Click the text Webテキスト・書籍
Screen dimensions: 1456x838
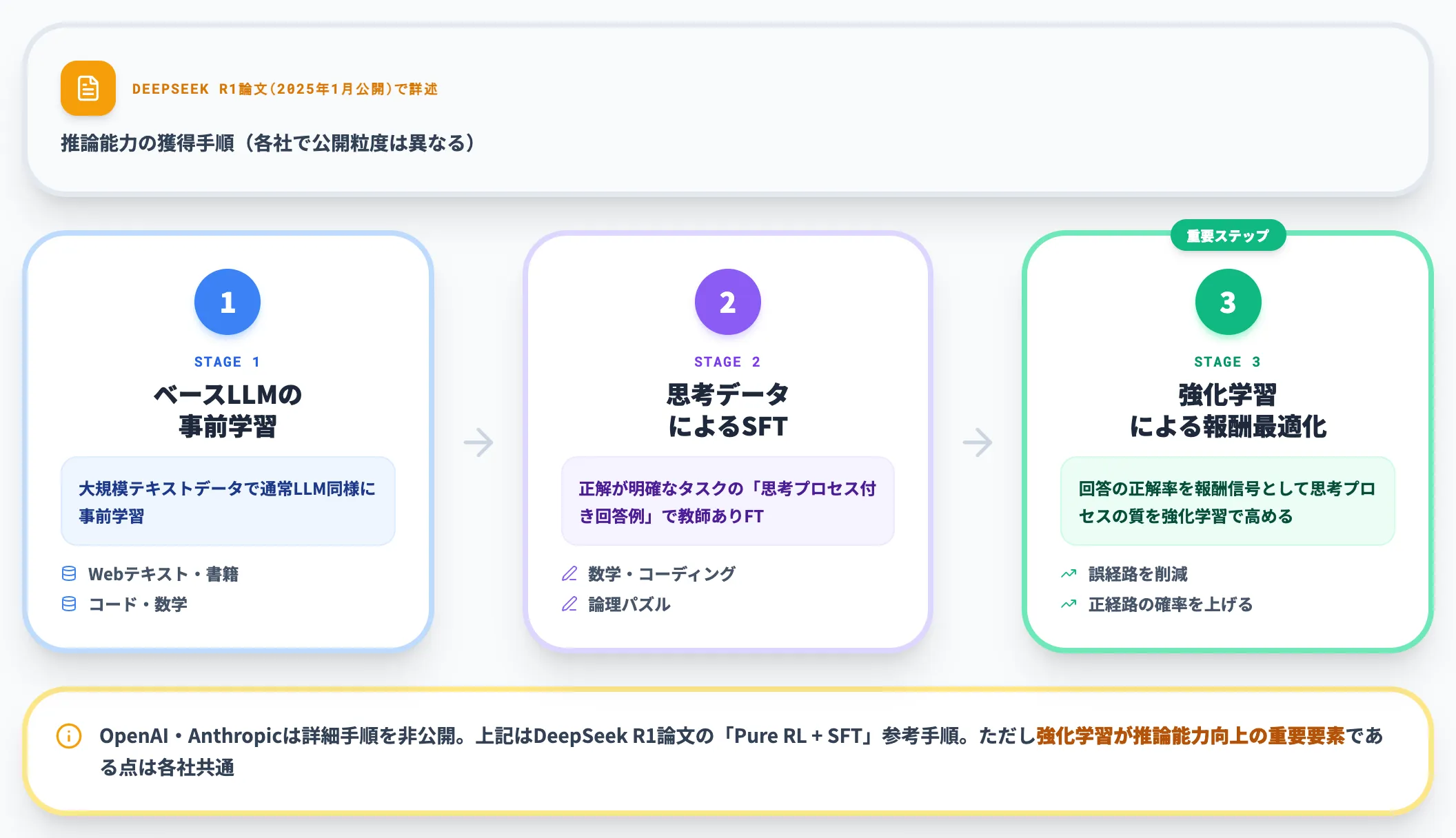pyautogui.click(x=163, y=574)
